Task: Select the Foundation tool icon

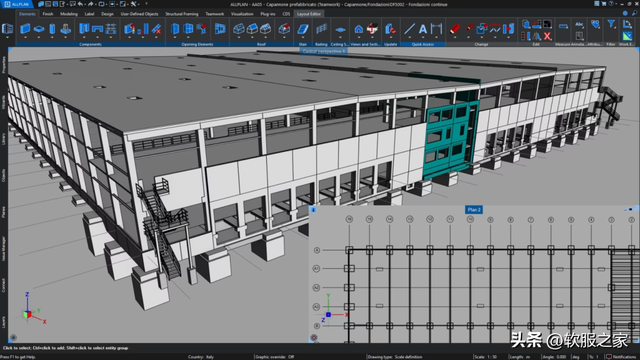Action: 65,29
